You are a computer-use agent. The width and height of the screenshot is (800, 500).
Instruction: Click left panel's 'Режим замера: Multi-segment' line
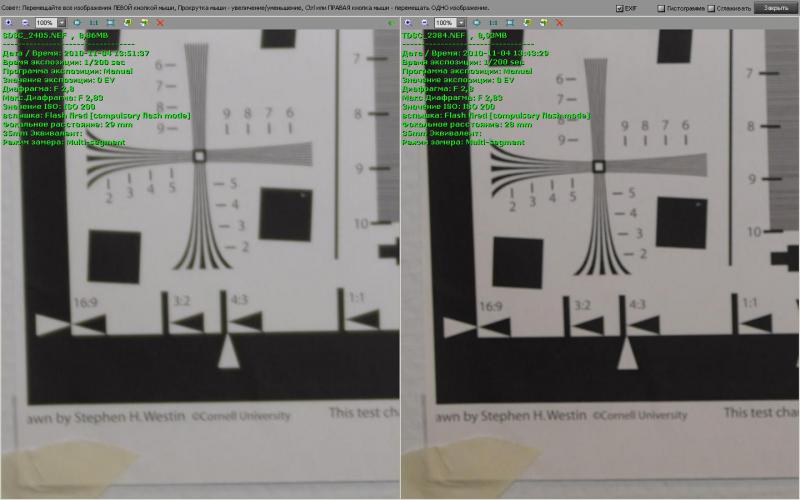click(x=64, y=142)
